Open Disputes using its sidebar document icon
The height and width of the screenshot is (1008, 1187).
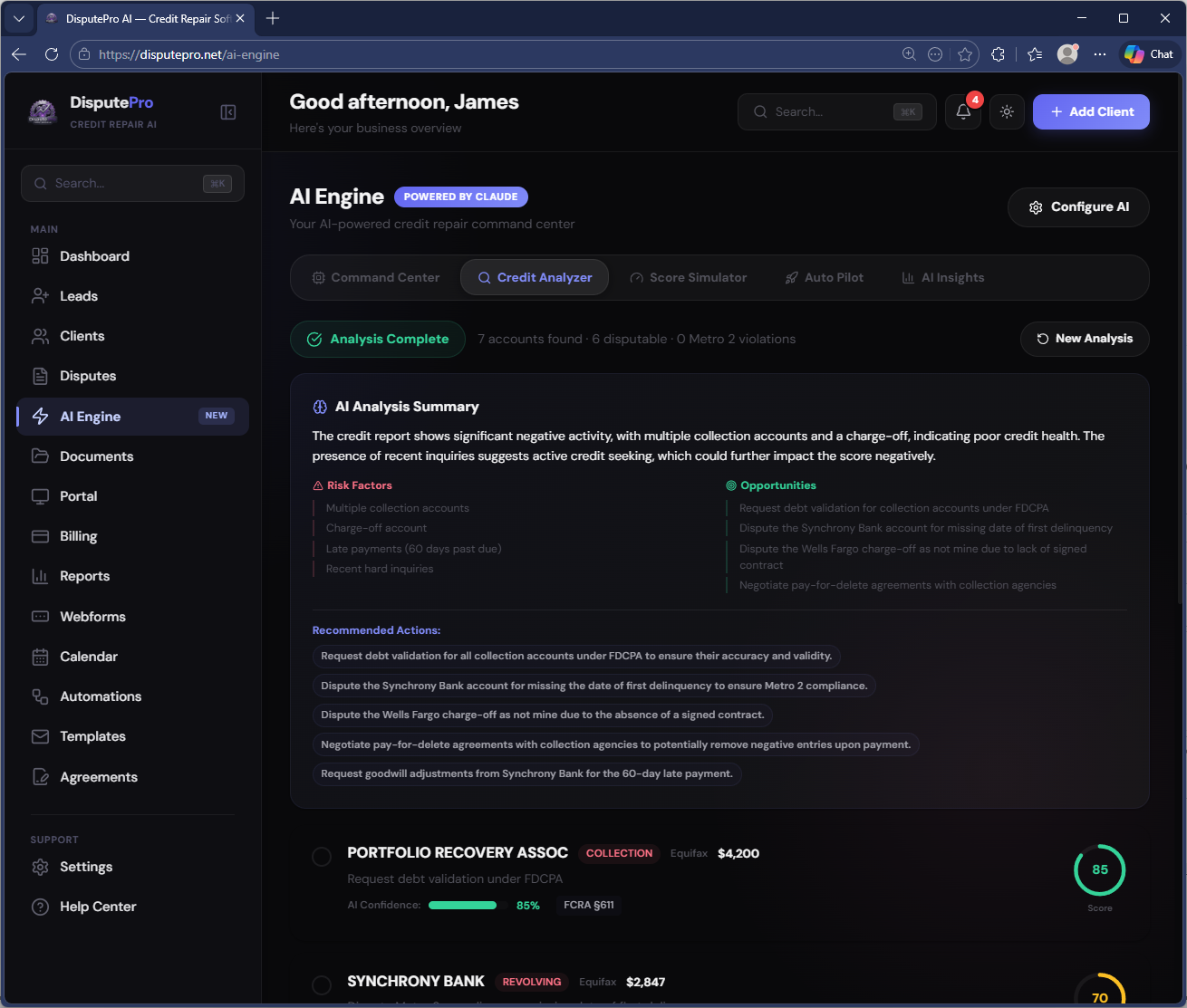40,376
